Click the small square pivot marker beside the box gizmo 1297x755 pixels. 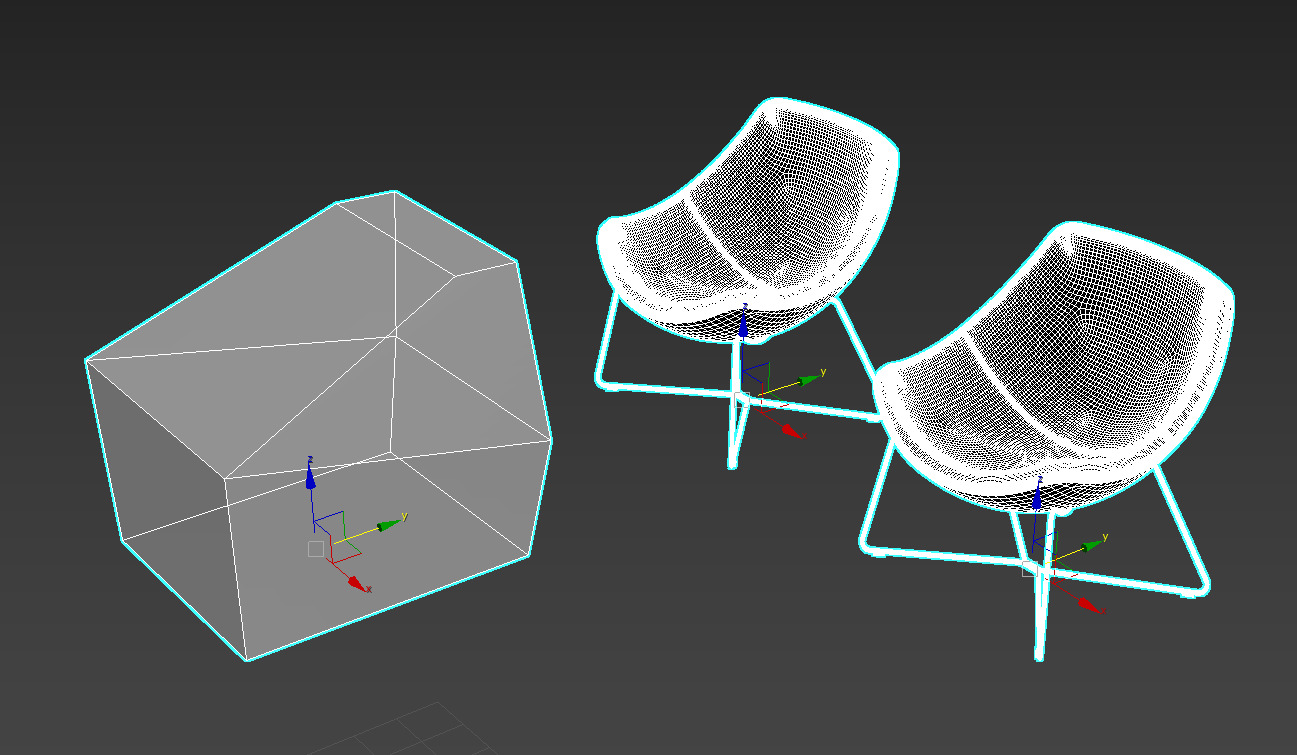point(316,548)
